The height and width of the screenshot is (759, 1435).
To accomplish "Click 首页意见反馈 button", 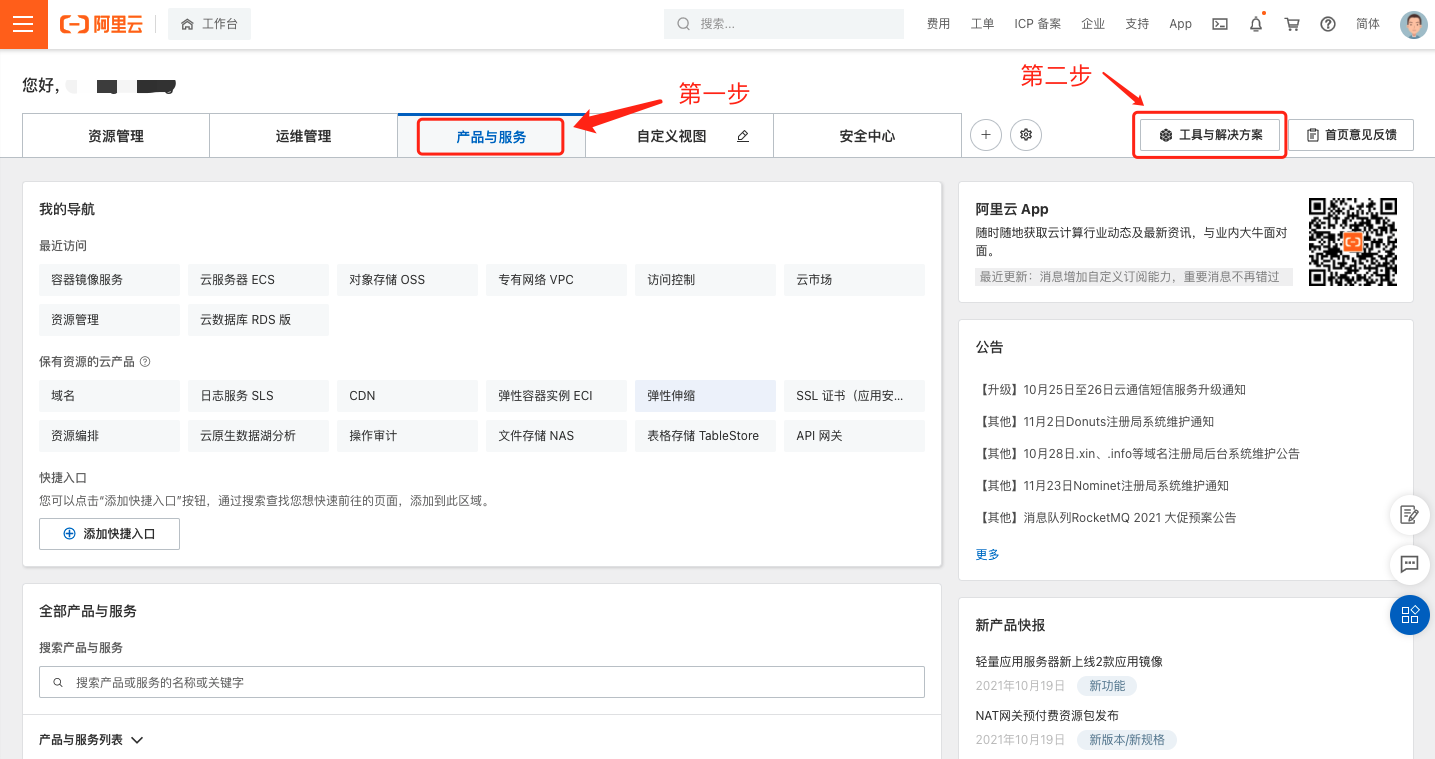I will 1351,135.
